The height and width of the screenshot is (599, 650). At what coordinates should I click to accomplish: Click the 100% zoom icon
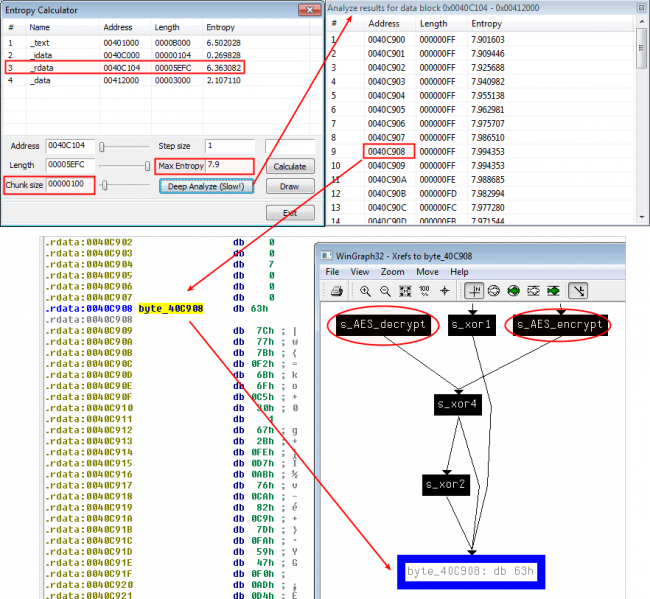[423, 290]
